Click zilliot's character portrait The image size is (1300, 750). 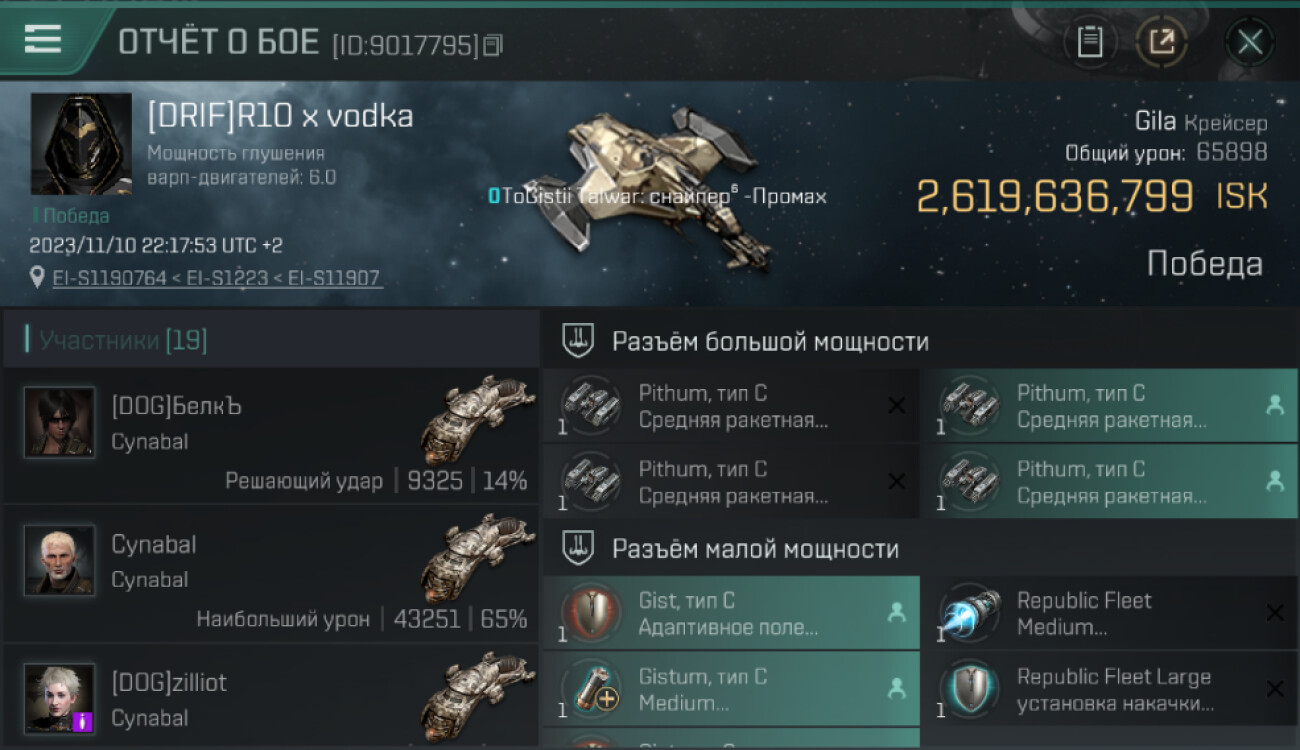[x=60, y=697]
